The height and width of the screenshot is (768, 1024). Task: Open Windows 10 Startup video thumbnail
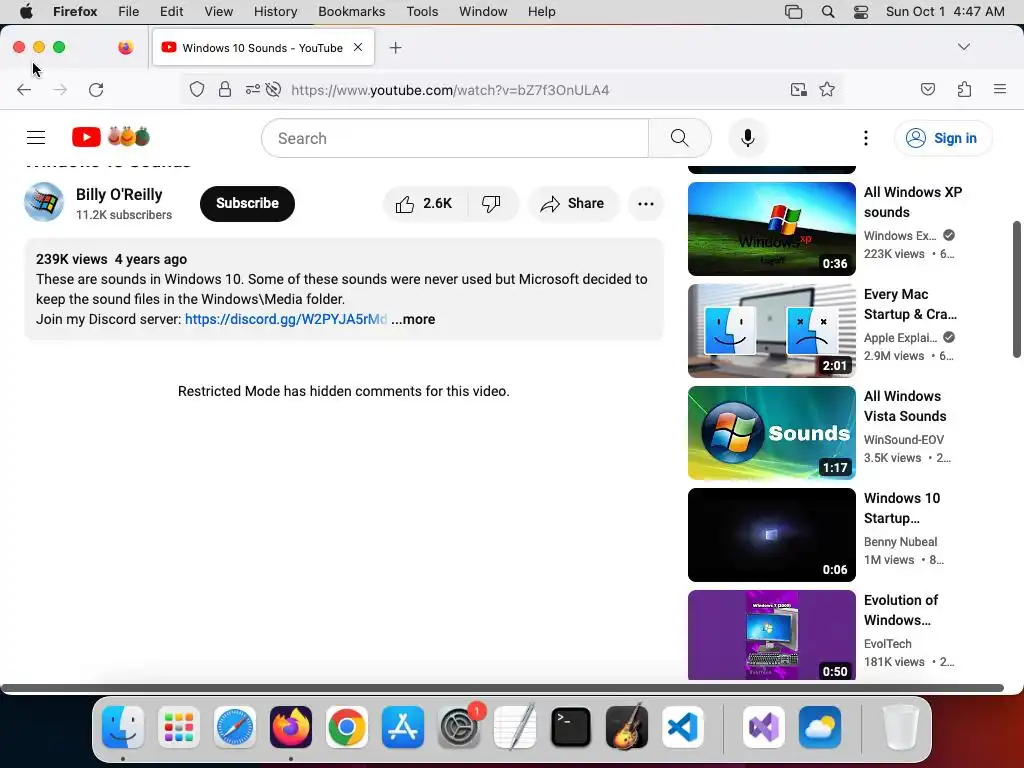771,534
